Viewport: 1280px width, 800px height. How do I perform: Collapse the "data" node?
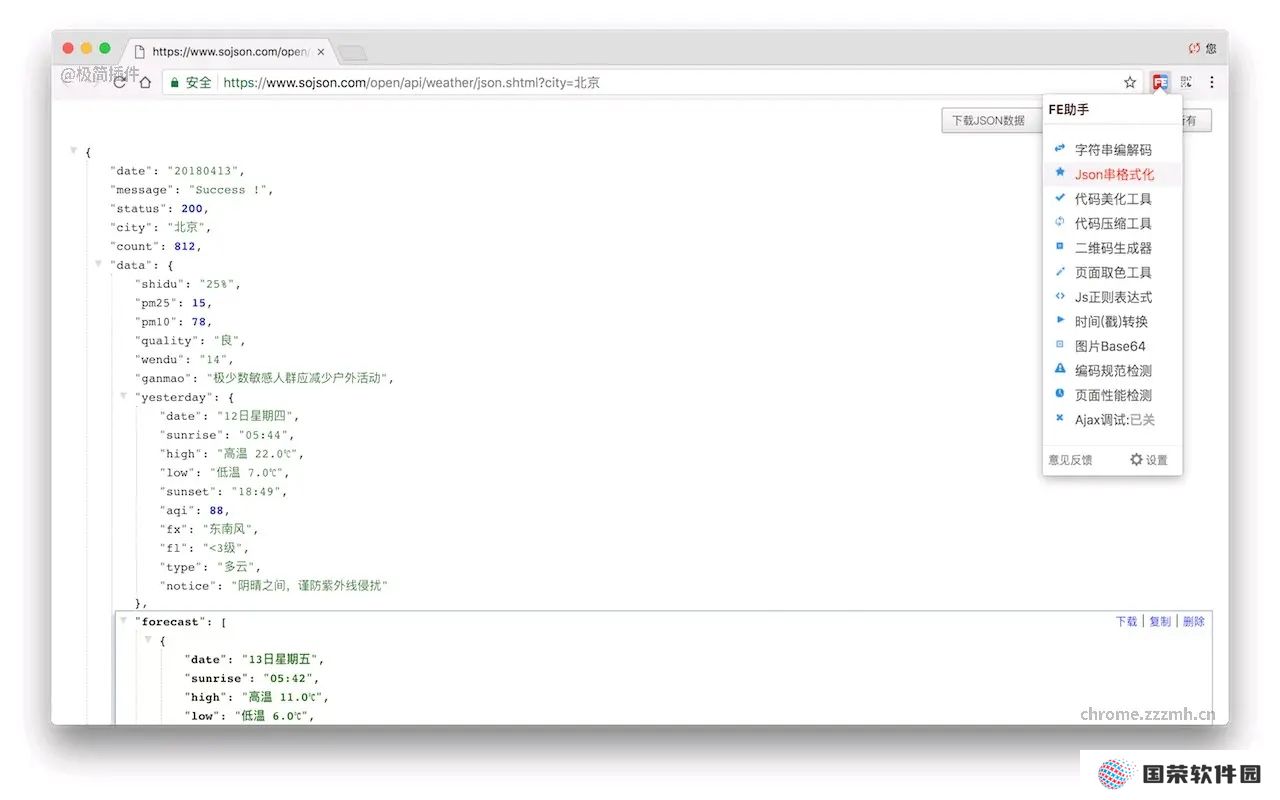(99, 264)
